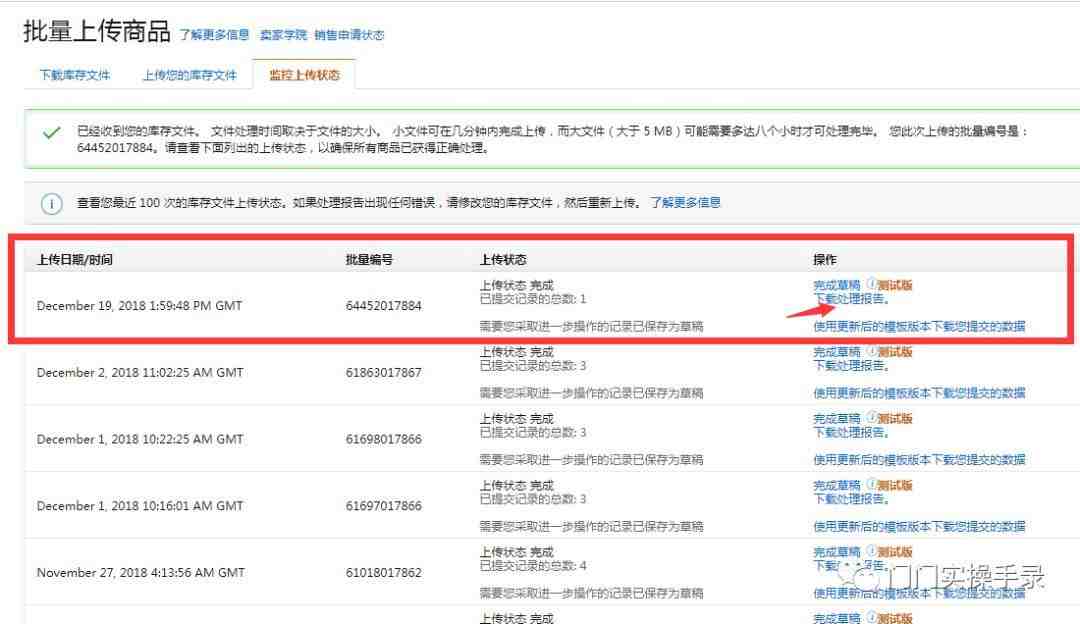Click the 批量上传商品 page heading
Screen dimensions: 1080x624
[x=96, y=32]
